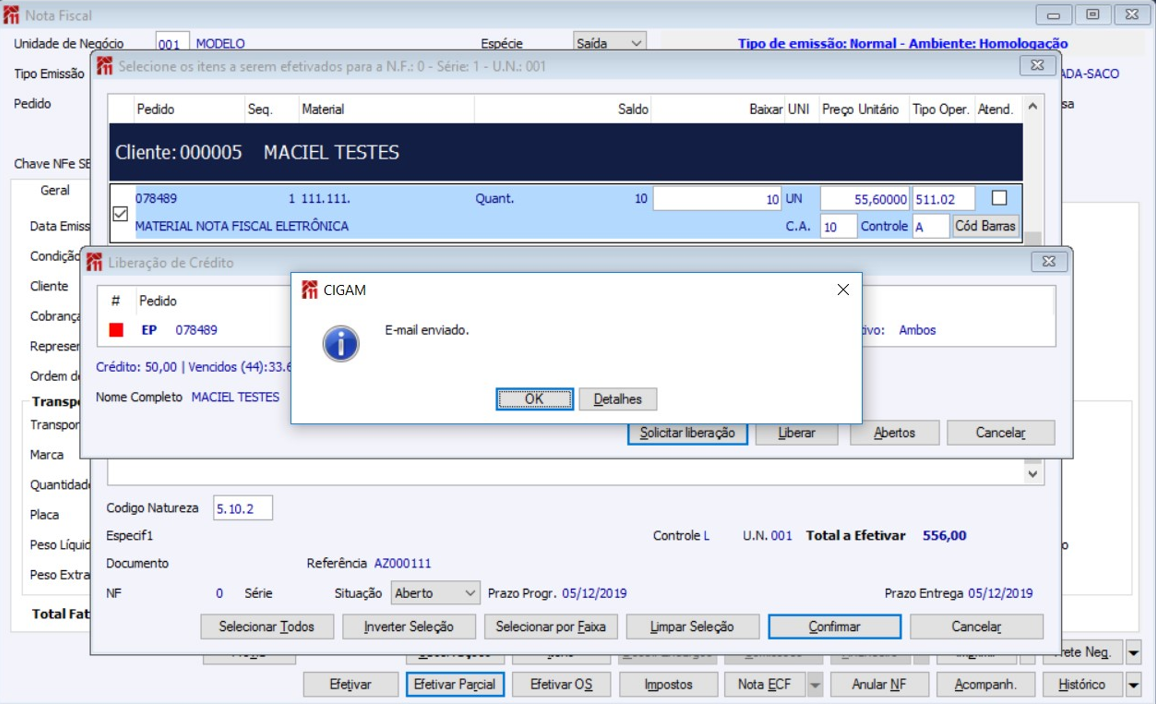This screenshot has width=1156, height=704.
Task: Click the Pedido column header
Action: 156,109
